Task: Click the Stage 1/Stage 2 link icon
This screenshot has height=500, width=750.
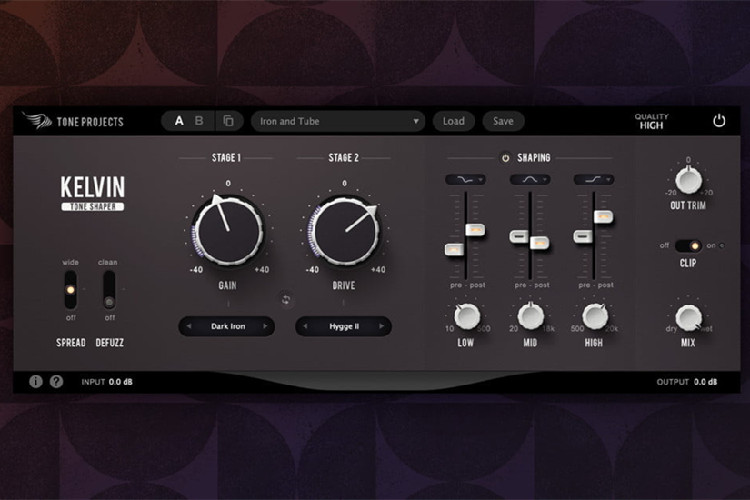Action: coord(286,300)
